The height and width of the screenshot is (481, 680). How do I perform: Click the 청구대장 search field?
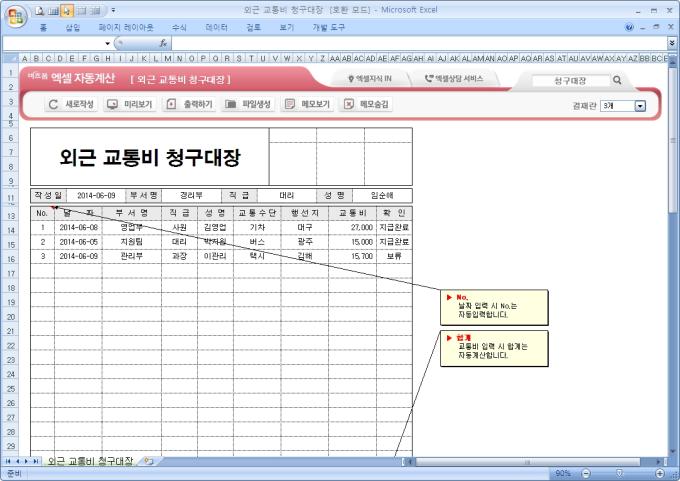tap(571, 80)
